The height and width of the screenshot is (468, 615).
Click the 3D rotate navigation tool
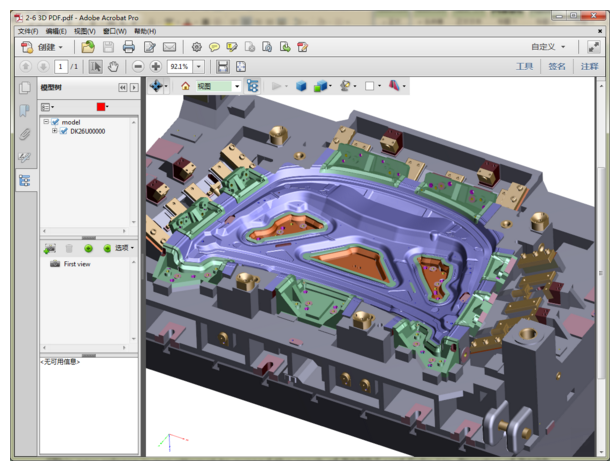156,86
